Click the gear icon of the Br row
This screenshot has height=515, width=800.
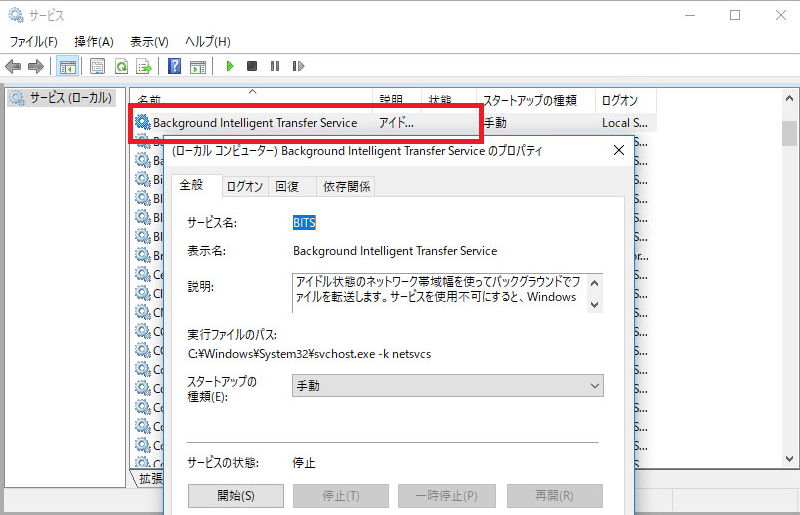[x=143, y=254]
